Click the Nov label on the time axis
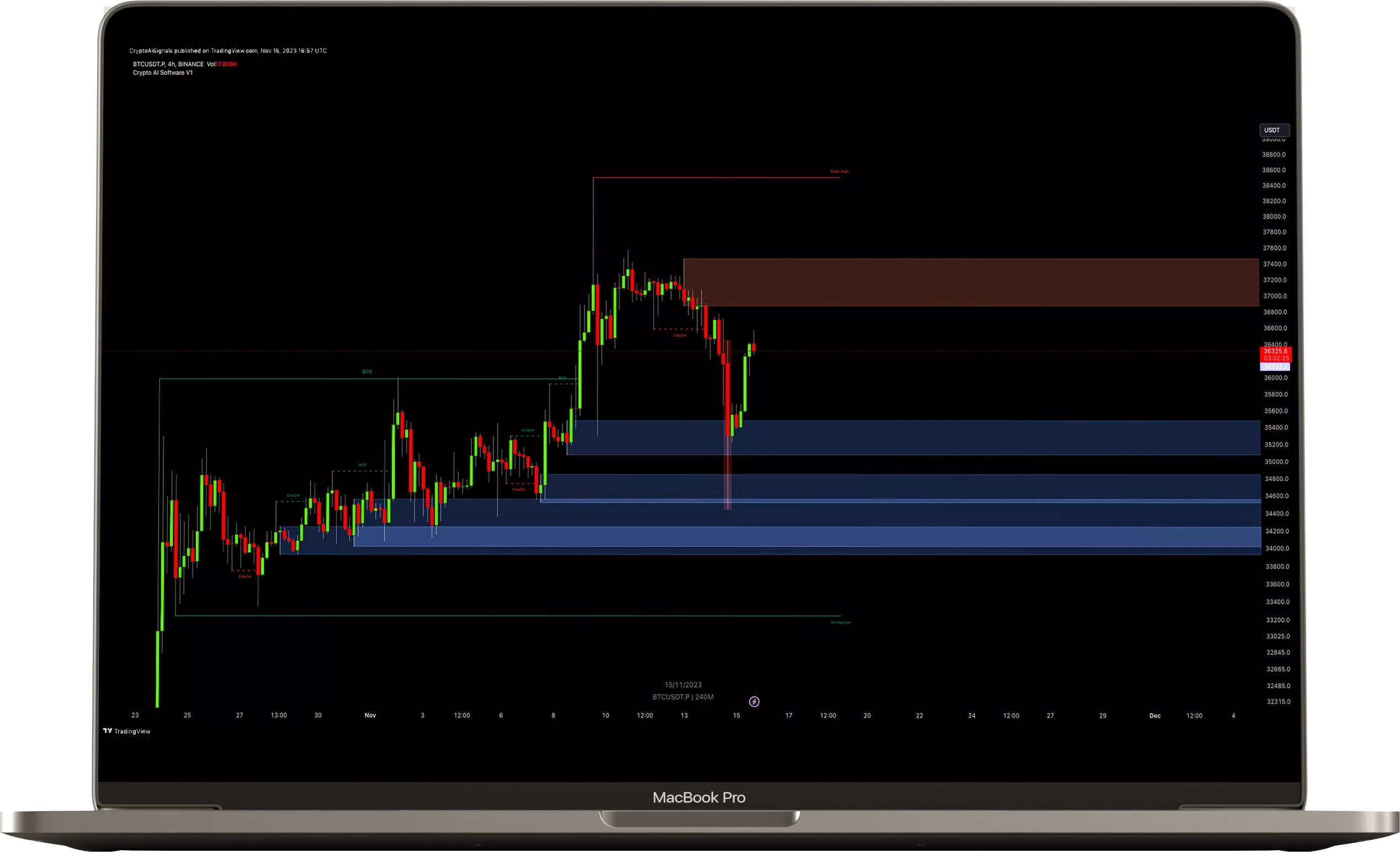Screen dimensions: 1400x852 click(370, 715)
